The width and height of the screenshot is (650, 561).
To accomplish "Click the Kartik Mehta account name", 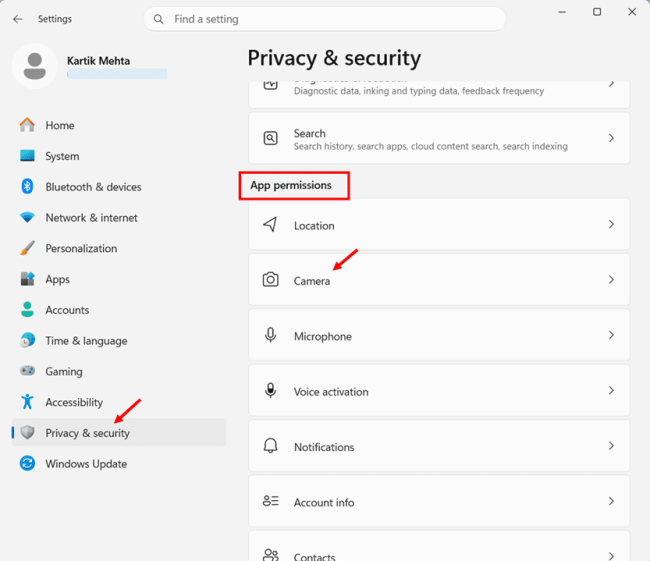I will click(x=99, y=61).
